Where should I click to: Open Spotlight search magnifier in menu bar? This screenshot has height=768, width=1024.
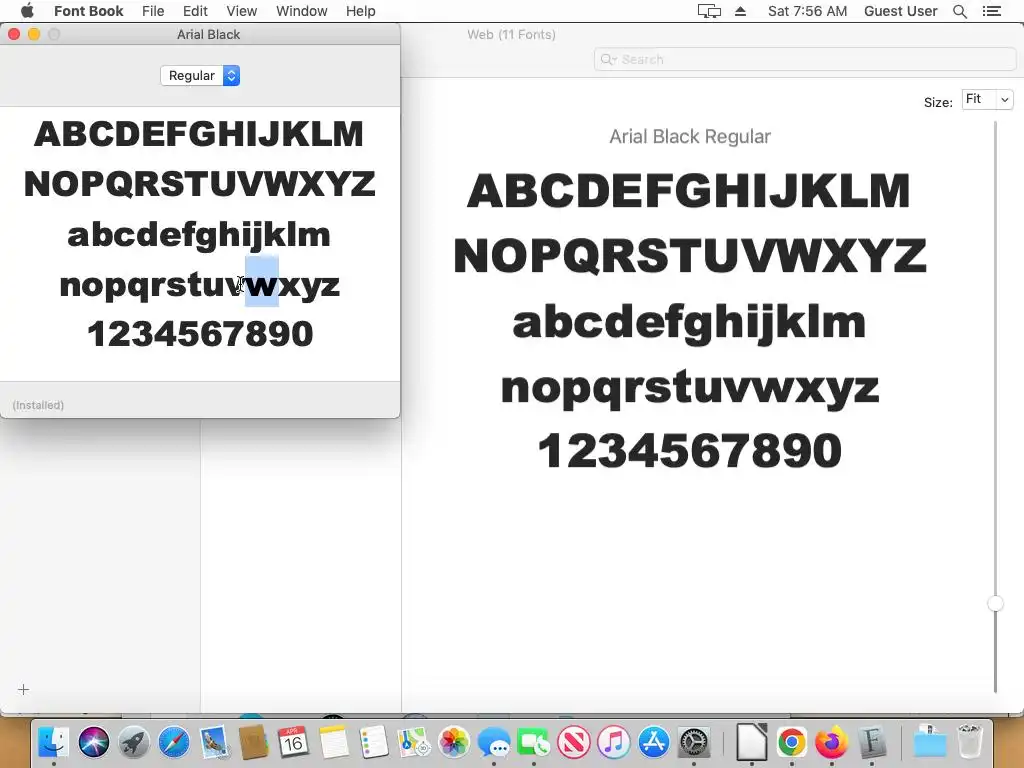pos(960,11)
